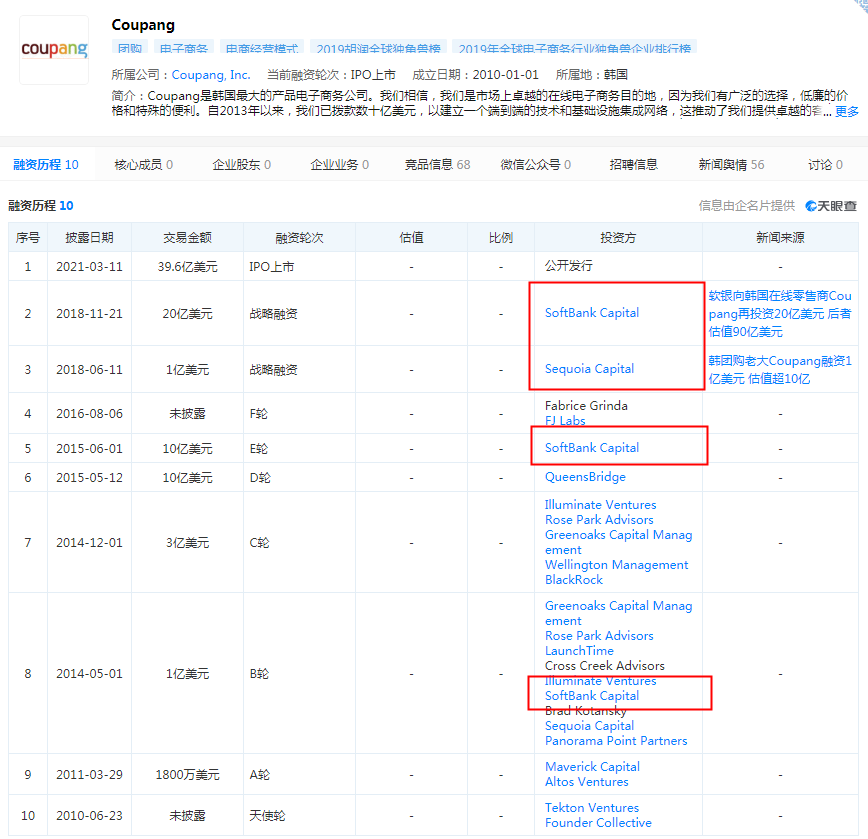
Task: Select the 电子商务 tag
Action: point(184,48)
